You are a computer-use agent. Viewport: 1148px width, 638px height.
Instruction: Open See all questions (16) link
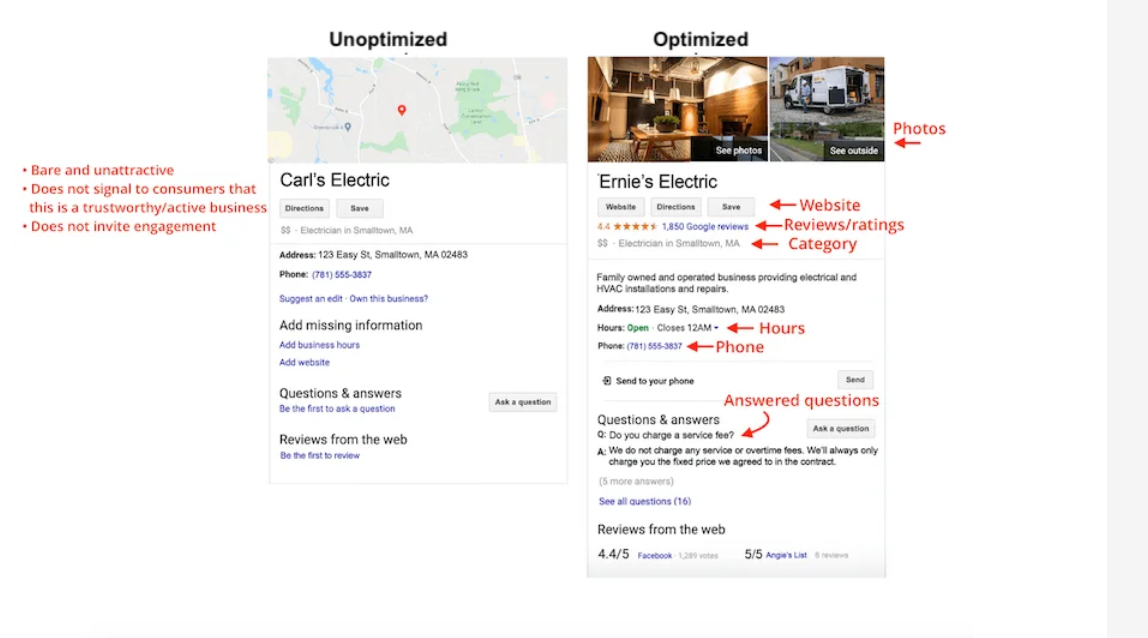pos(645,502)
